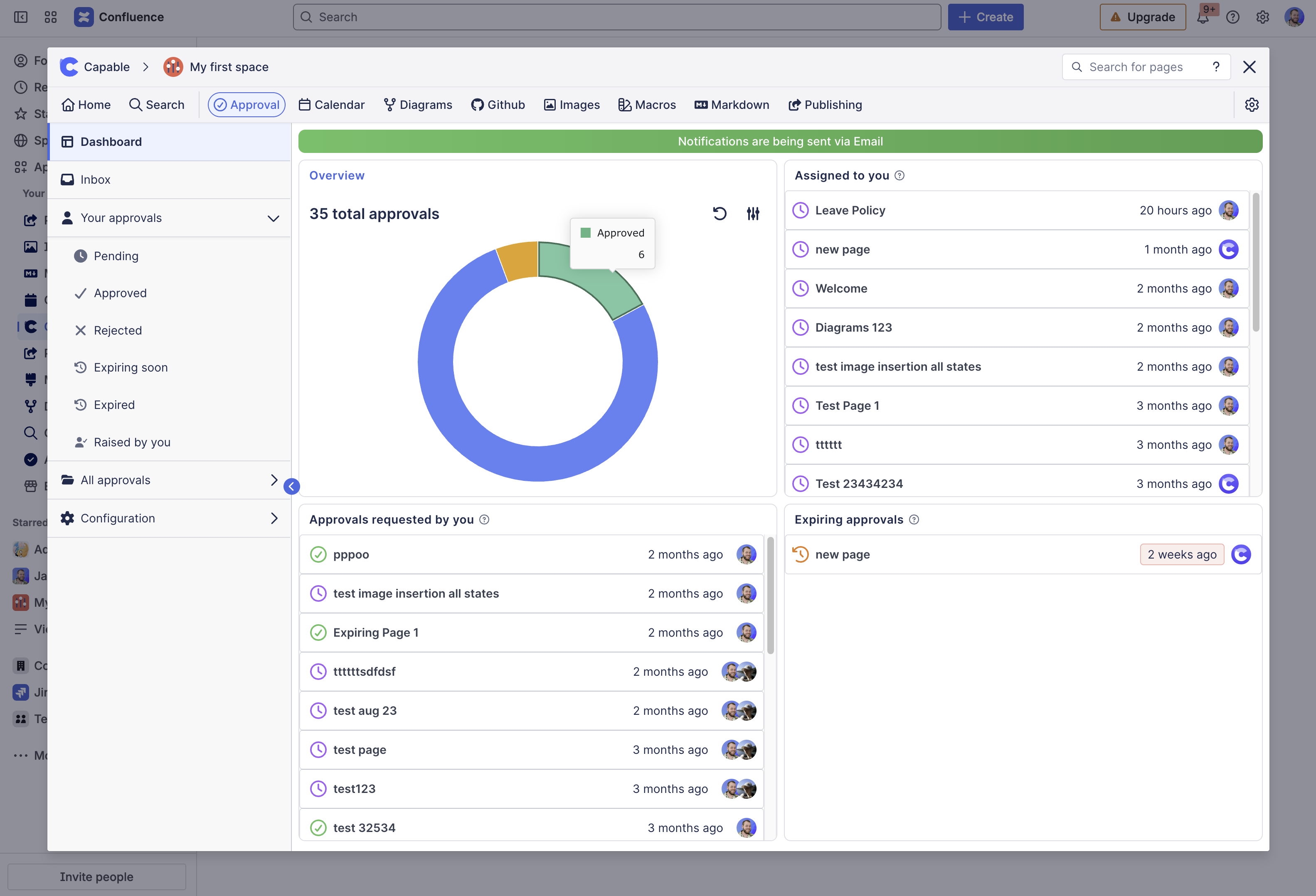1316x896 pixels.
Task: Open the Confluence app switcher grid
Action: point(50,17)
